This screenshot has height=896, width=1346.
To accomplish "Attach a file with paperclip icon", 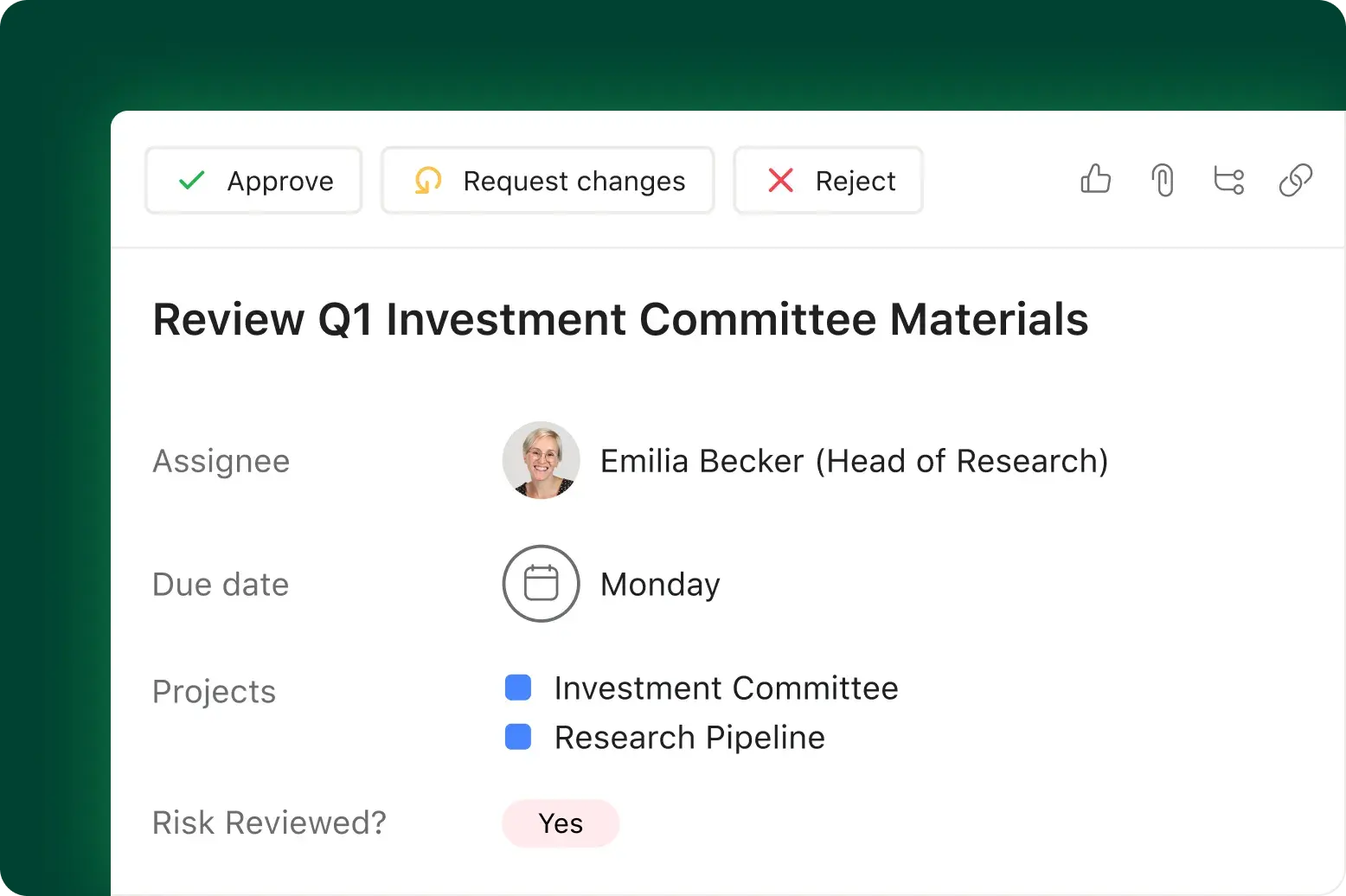I will tap(1163, 180).
